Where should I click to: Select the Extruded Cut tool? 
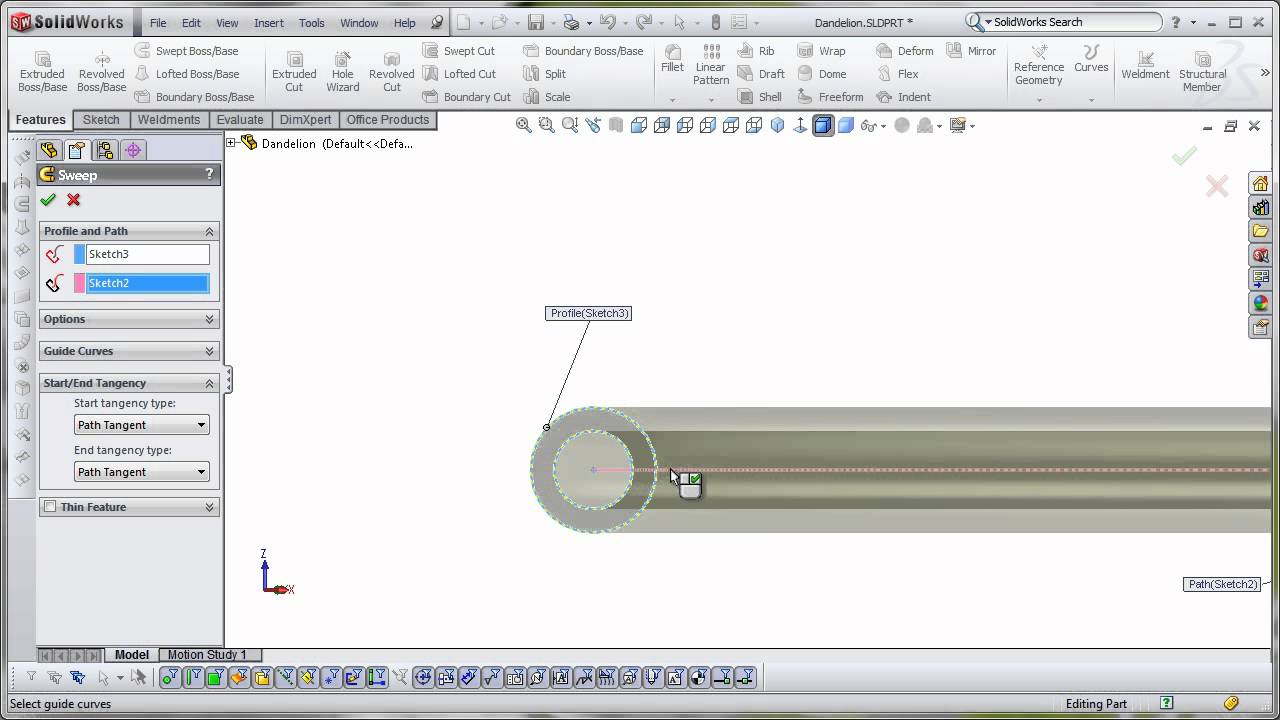[294, 72]
